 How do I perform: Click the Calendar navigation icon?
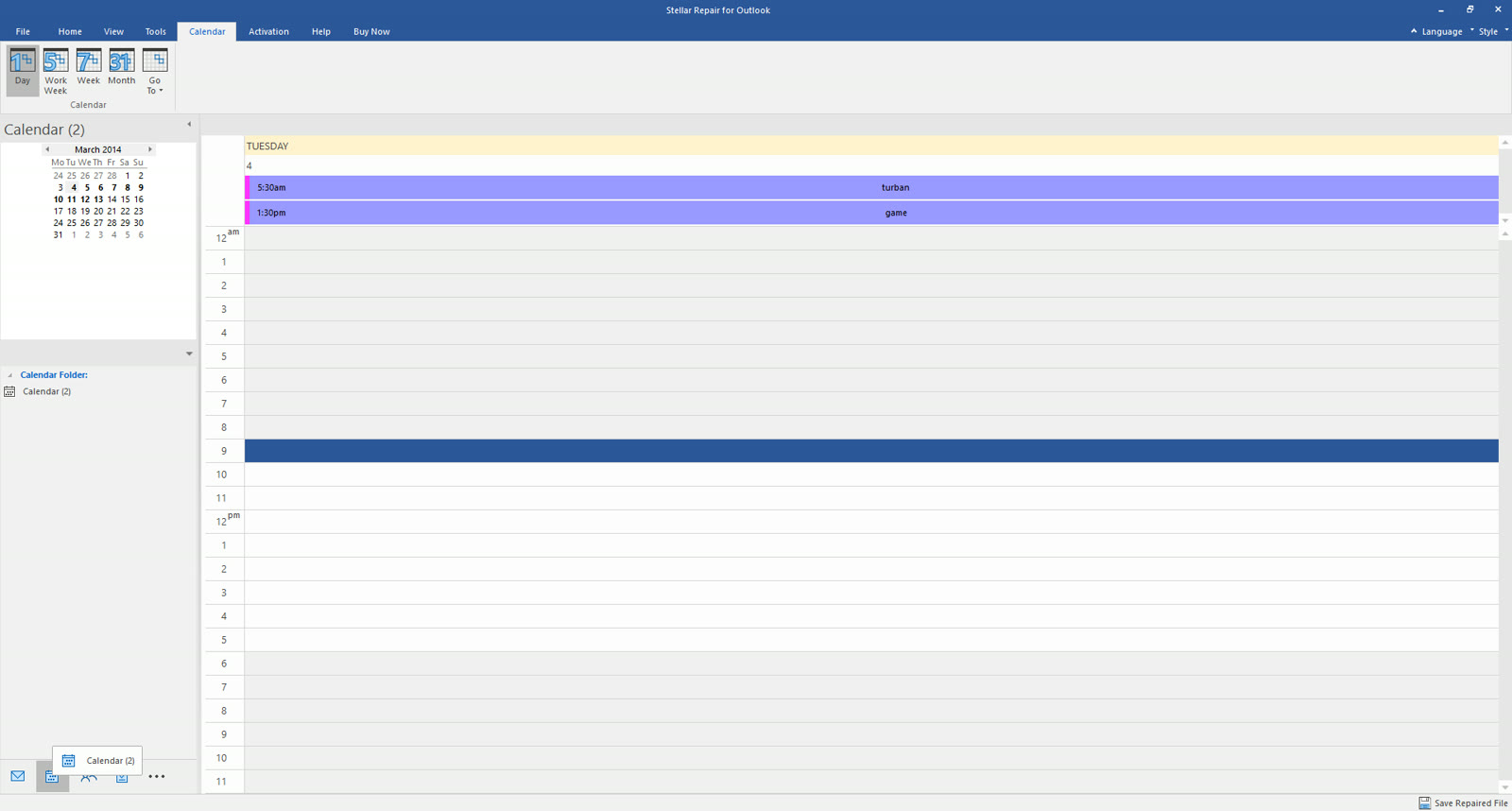(x=52, y=777)
